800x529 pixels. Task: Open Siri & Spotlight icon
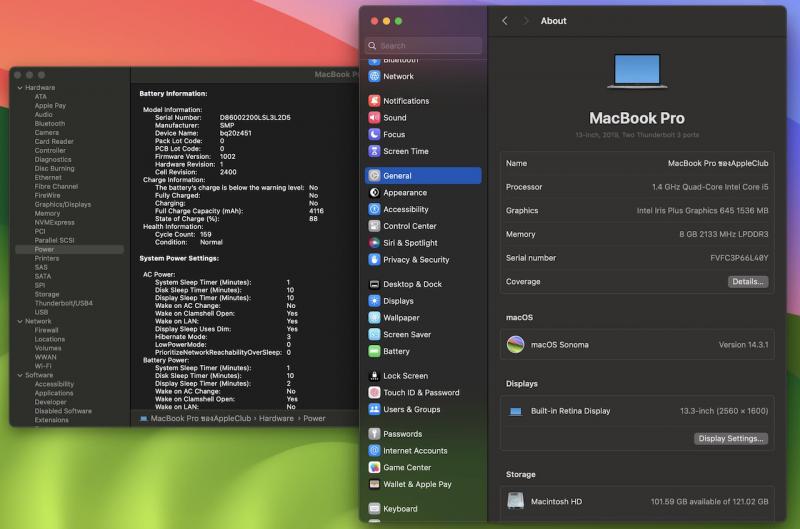(374, 243)
